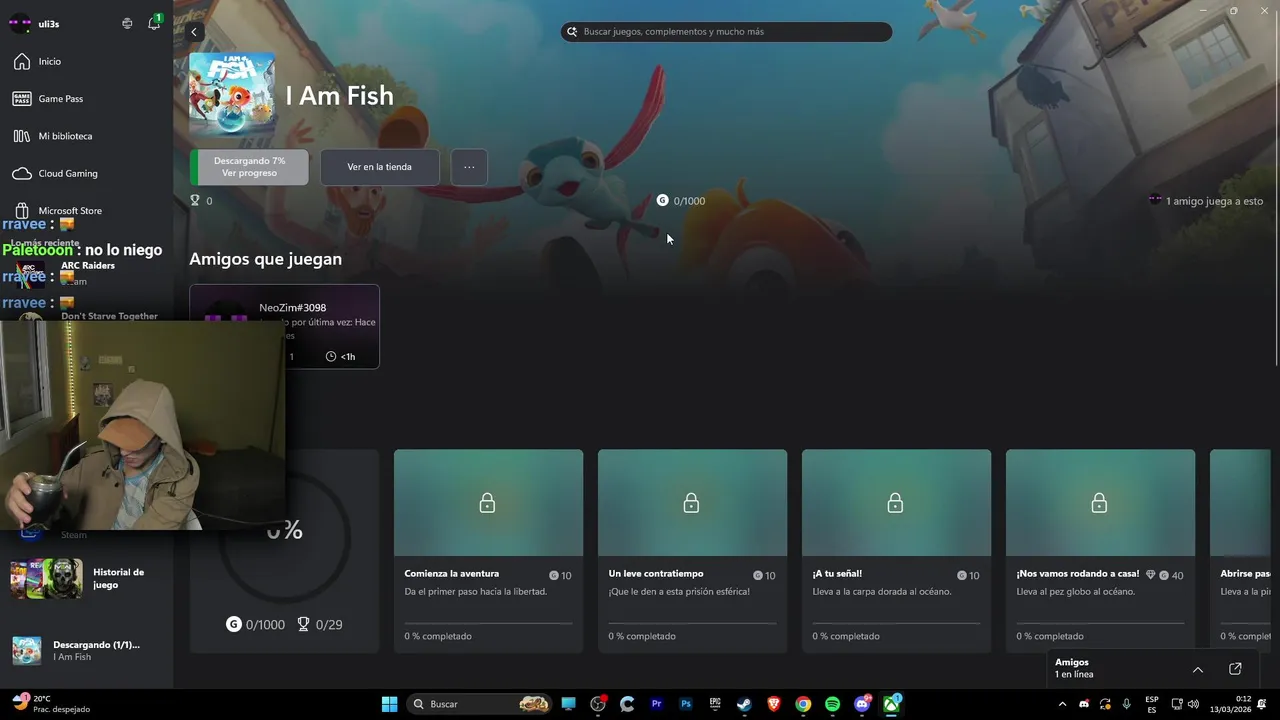Screen dimensions: 1280x720
Task: Click the trophy icon on the game header
Action: (195, 201)
